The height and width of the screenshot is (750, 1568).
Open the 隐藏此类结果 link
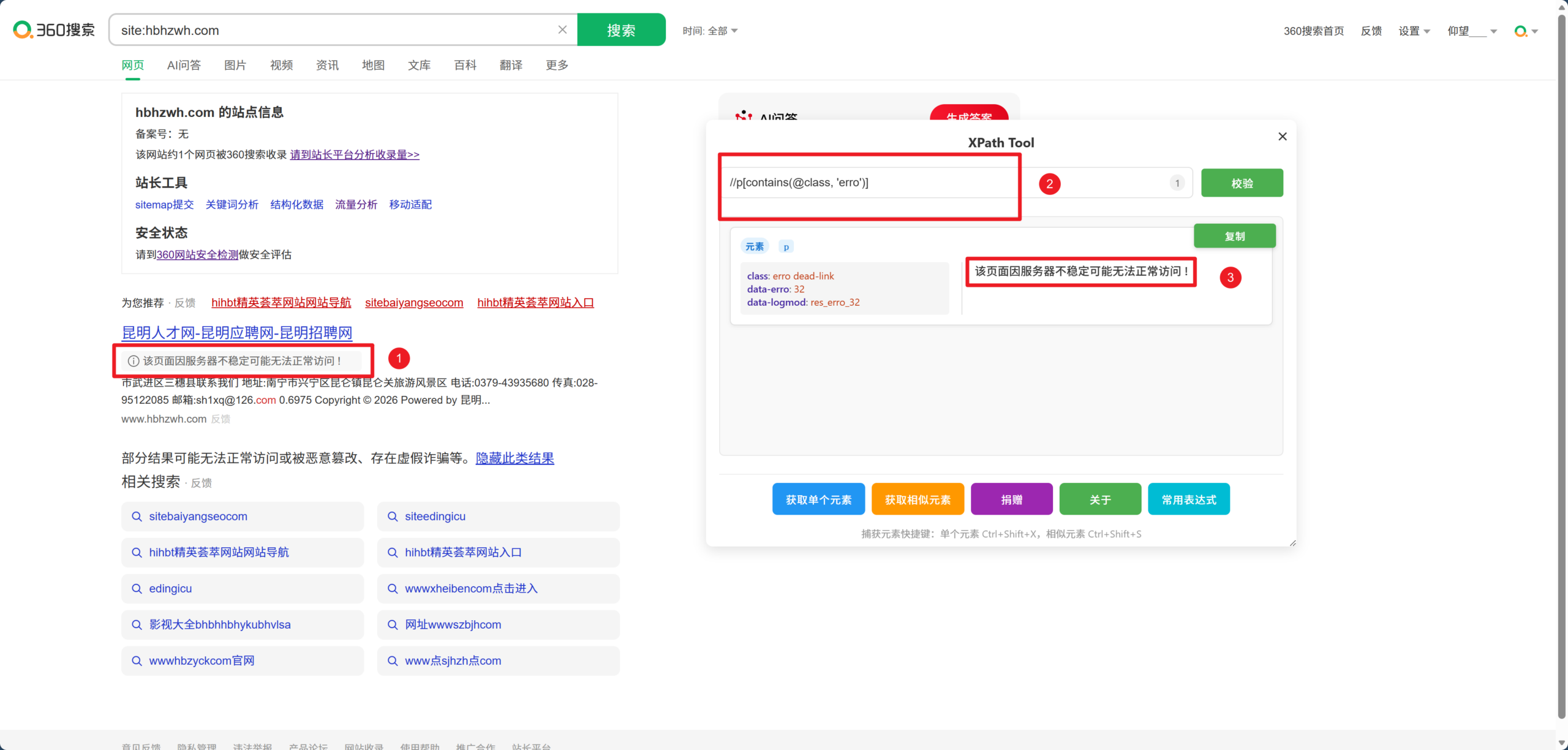pyautogui.click(x=514, y=458)
